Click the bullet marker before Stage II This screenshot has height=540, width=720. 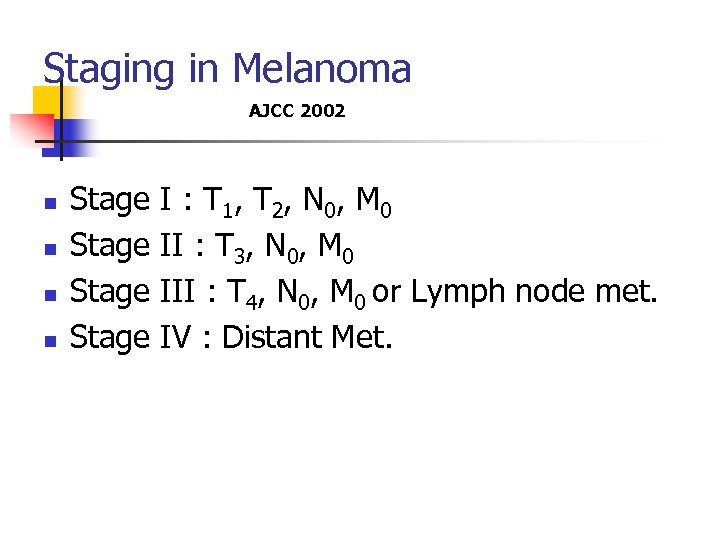pos(50,249)
